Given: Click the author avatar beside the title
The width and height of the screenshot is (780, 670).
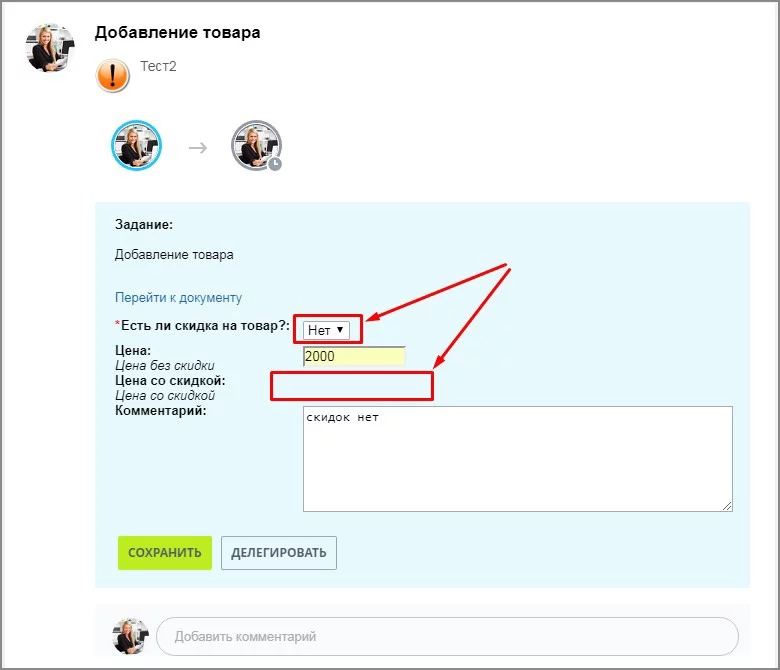Looking at the screenshot, I should 50,47.
